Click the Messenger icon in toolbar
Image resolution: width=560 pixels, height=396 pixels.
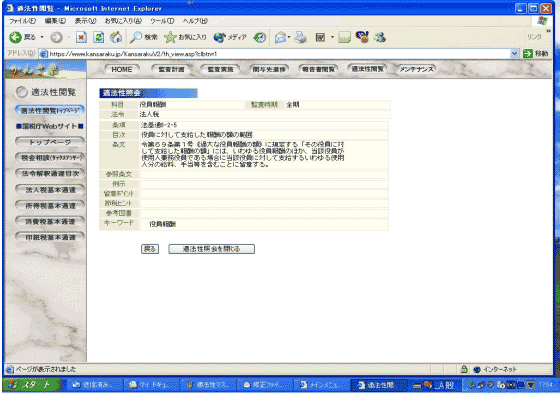(x=380, y=37)
